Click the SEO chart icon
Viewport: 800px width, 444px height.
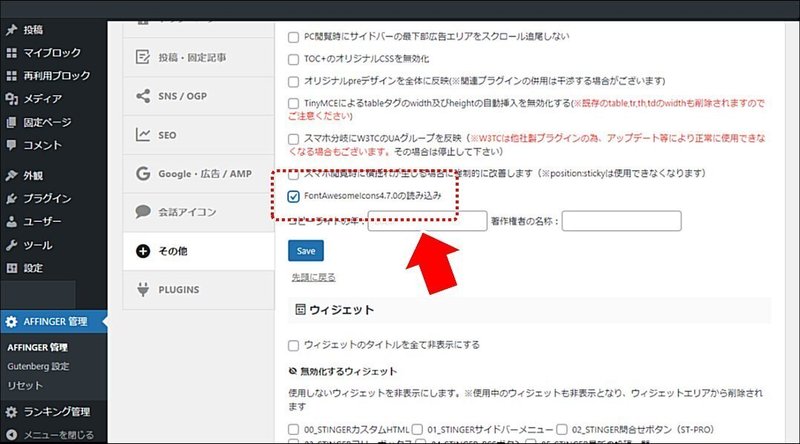[x=143, y=135]
